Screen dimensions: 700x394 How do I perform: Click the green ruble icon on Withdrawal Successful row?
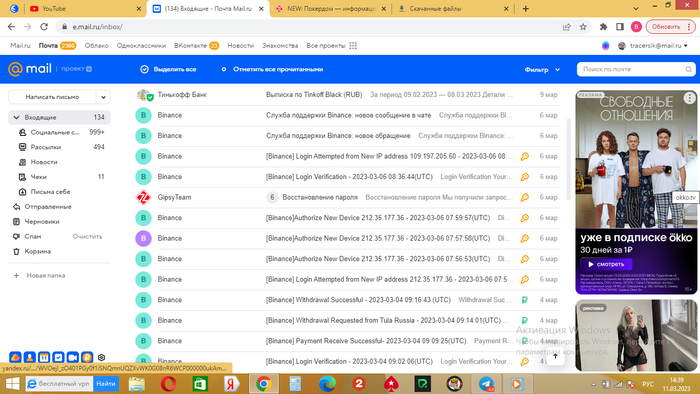coord(525,300)
